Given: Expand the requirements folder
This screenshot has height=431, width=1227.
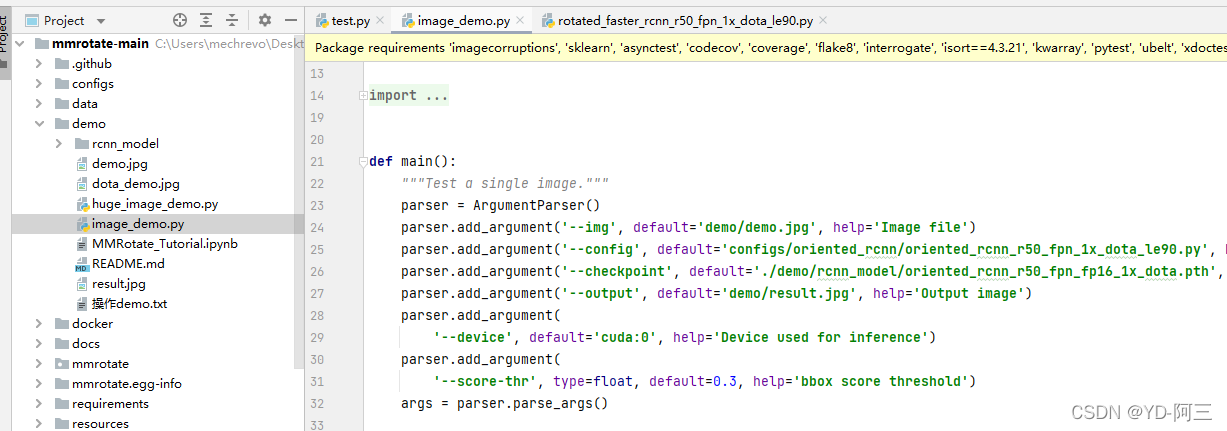Looking at the screenshot, I should (x=39, y=404).
